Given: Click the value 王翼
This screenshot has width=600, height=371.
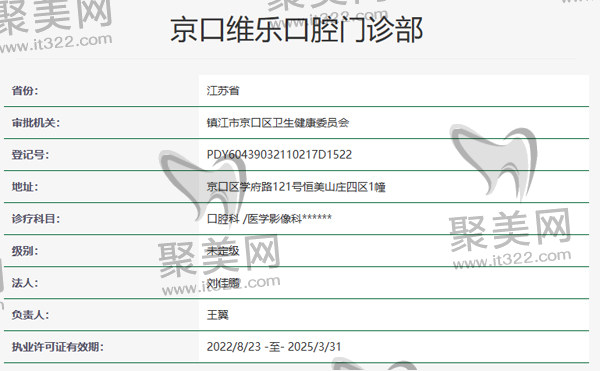Looking at the screenshot, I should (218, 315).
